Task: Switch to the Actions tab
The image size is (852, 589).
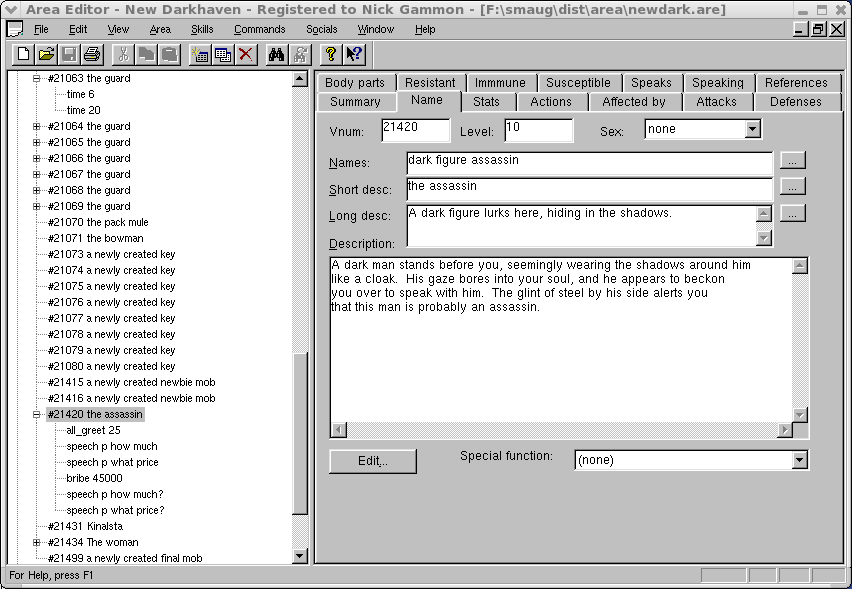Action: point(551,102)
